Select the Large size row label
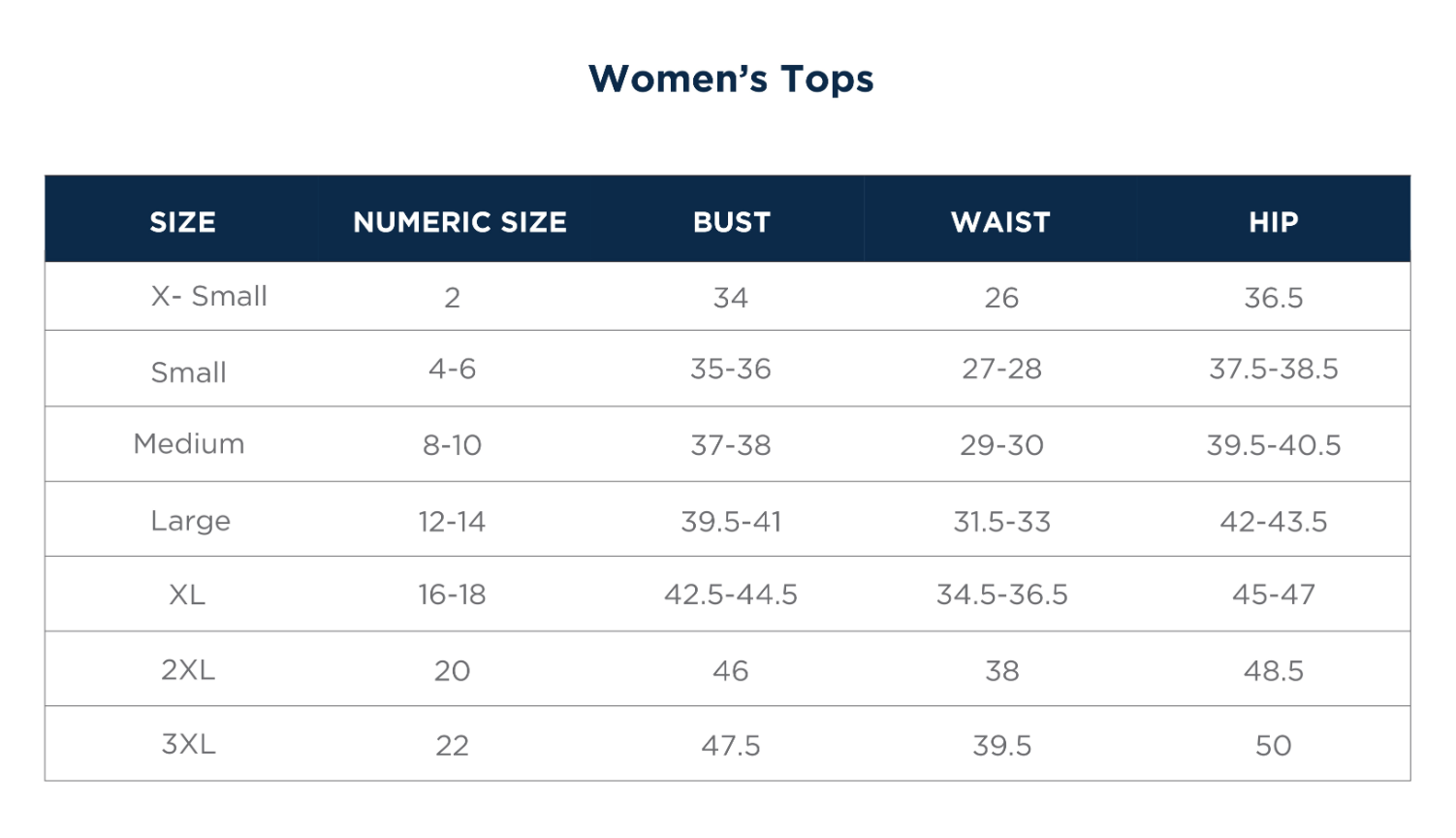Viewport: 1456px width, 838px height. 190,522
